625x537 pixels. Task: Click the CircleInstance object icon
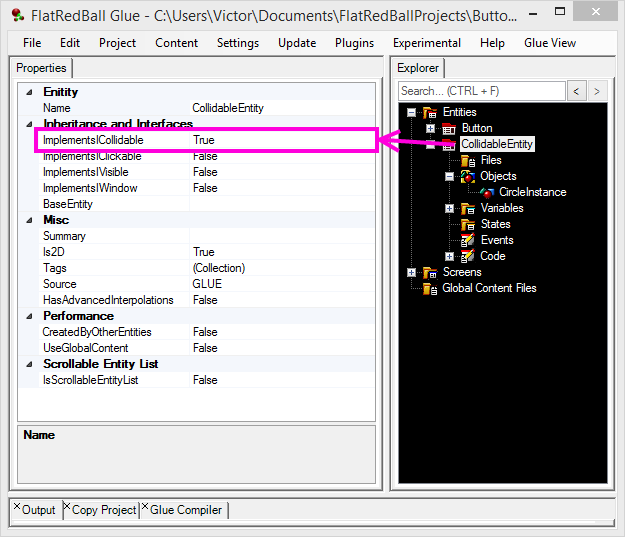coord(487,192)
